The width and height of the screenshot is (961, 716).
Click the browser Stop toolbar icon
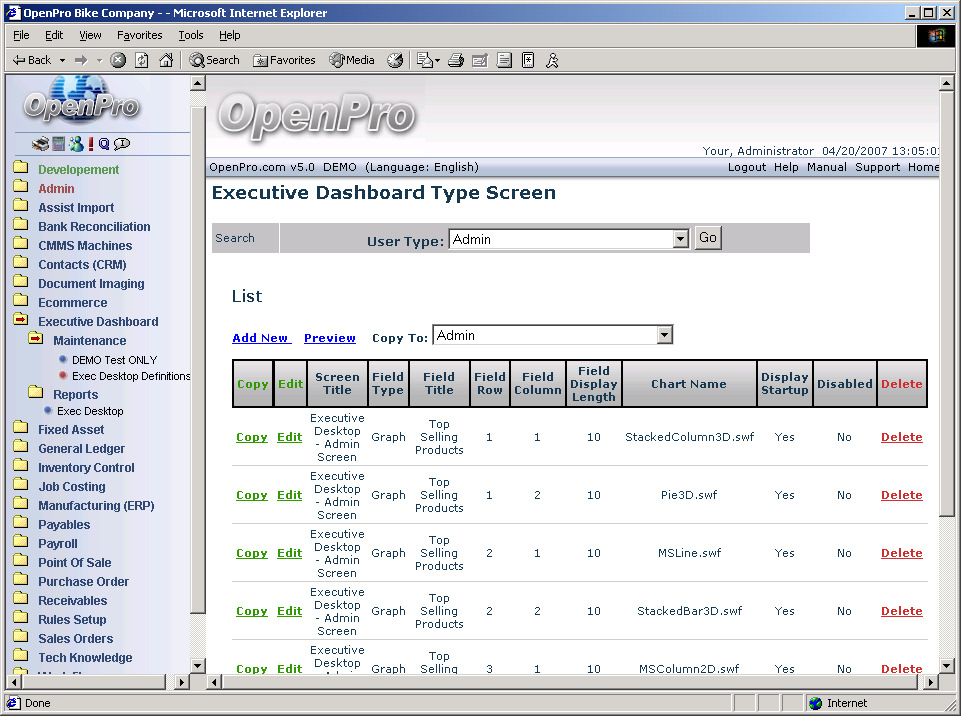pyautogui.click(x=118, y=60)
